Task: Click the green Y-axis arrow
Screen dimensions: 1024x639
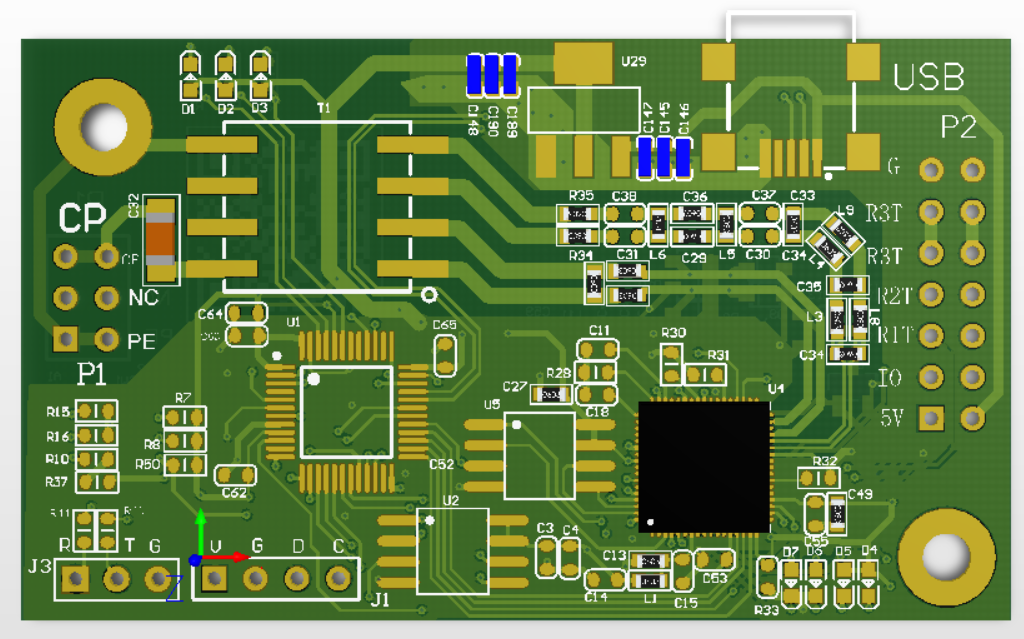Action: click(x=200, y=531)
